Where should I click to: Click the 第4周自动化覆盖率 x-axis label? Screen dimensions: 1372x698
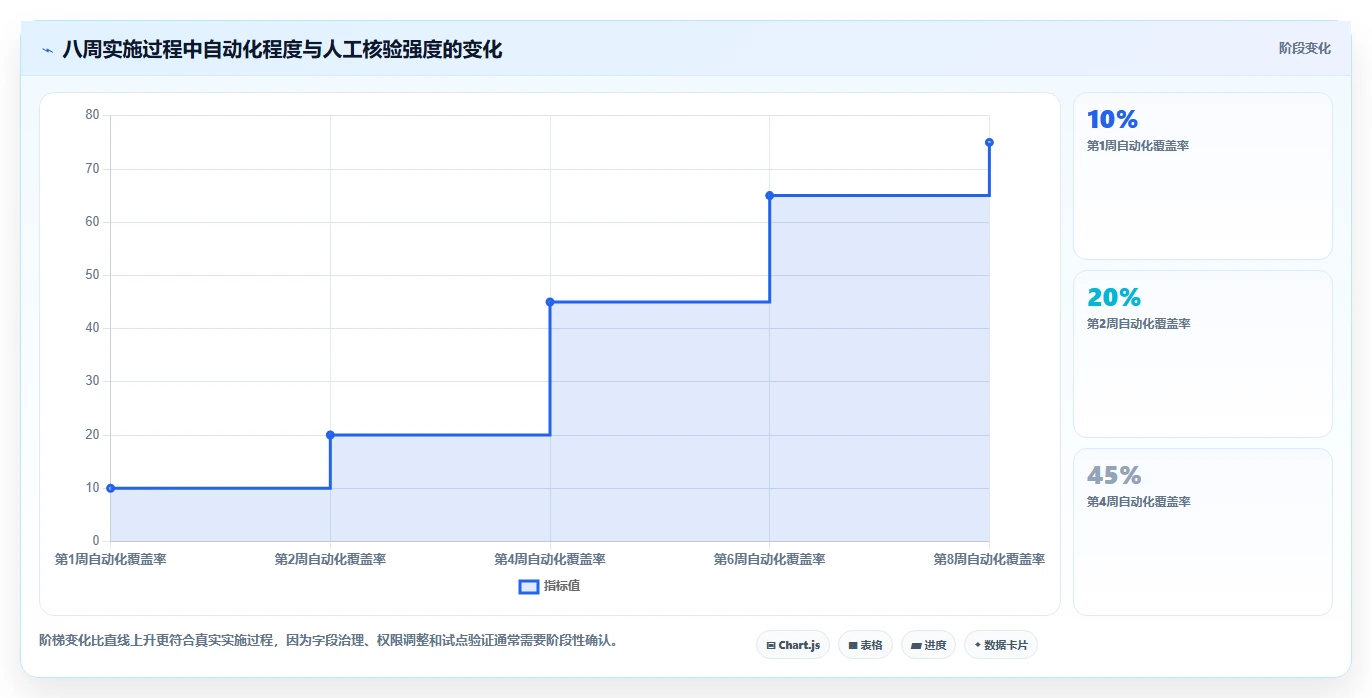pos(550,560)
